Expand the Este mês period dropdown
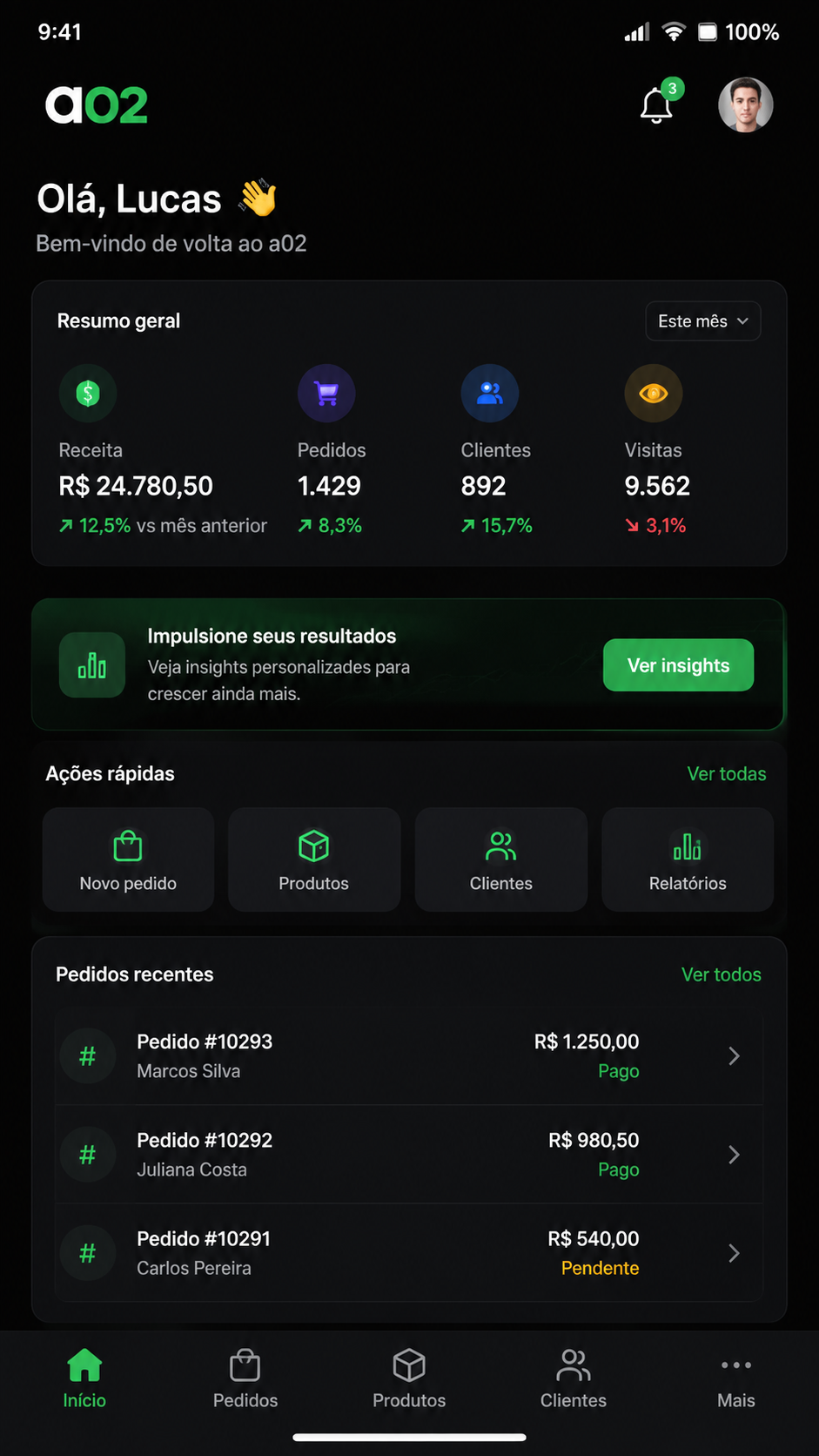The image size is (819, 1456). [703, 321]
